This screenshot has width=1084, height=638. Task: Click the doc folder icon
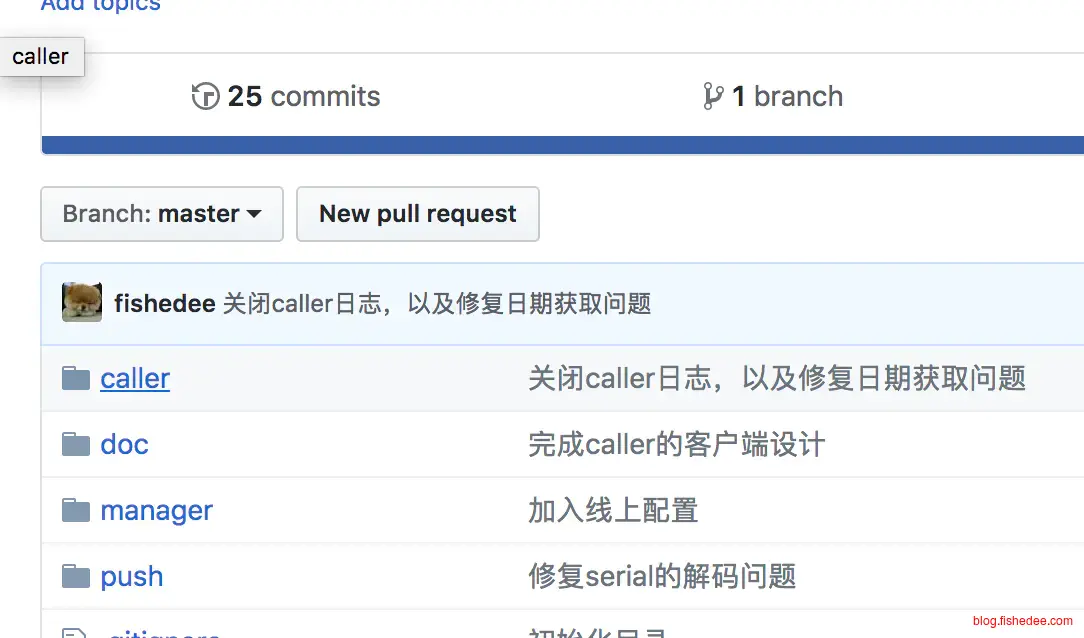(x=76, y=444)
